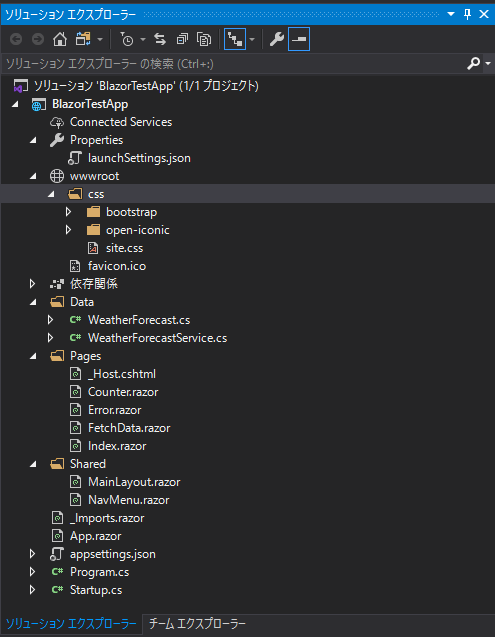Expand the bootstrap folder
The width and height of the screenshot is (495, 637).
68,212
